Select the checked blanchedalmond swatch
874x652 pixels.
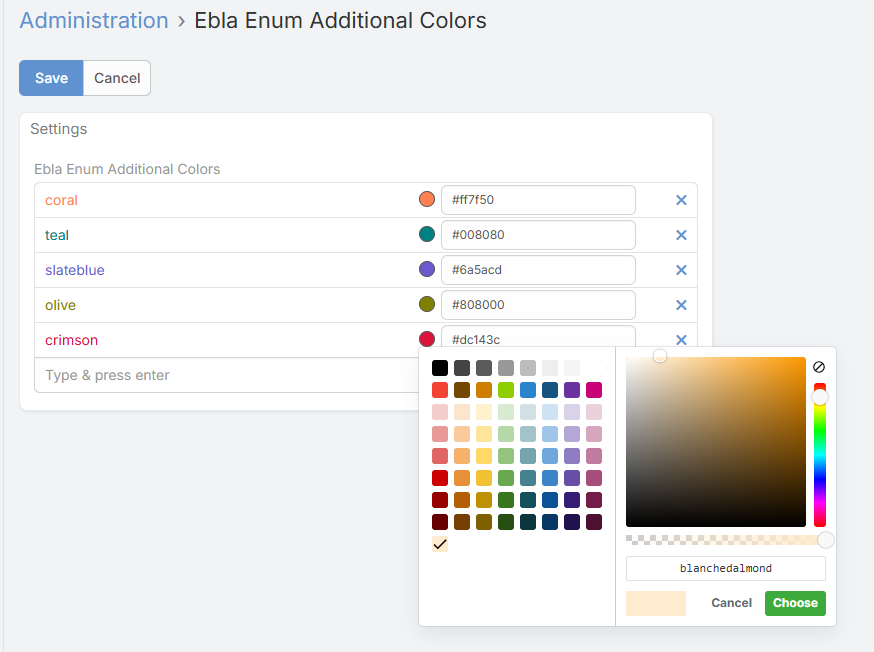[440, 544]
